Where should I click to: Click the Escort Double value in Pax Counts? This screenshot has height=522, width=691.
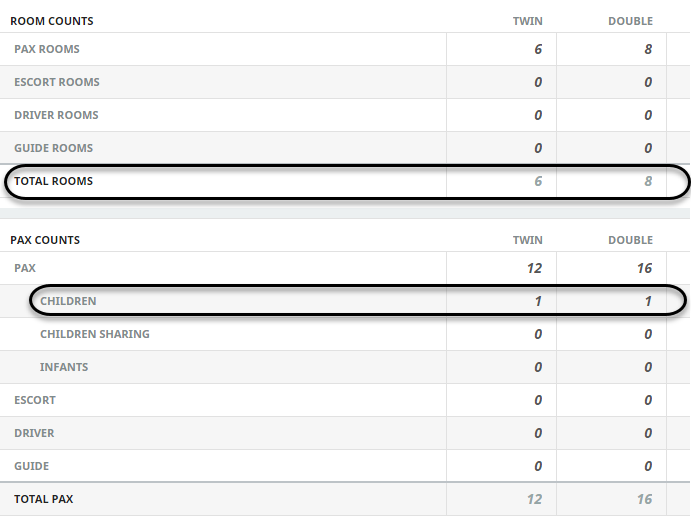click(648, 400)
